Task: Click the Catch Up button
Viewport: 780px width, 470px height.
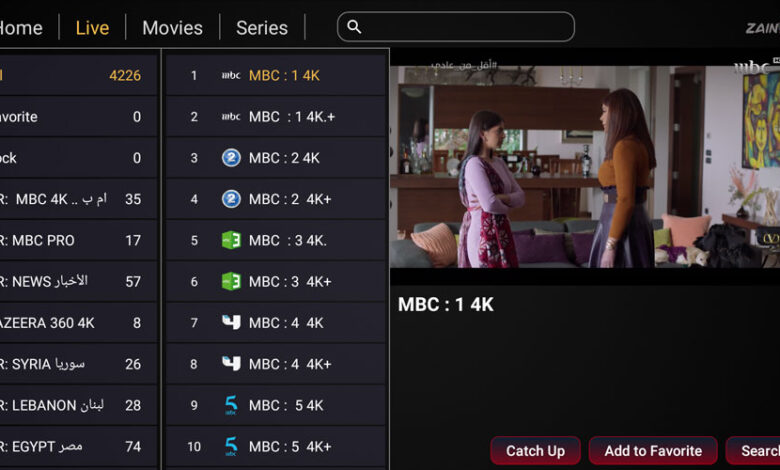Action: tap(535, 451)
